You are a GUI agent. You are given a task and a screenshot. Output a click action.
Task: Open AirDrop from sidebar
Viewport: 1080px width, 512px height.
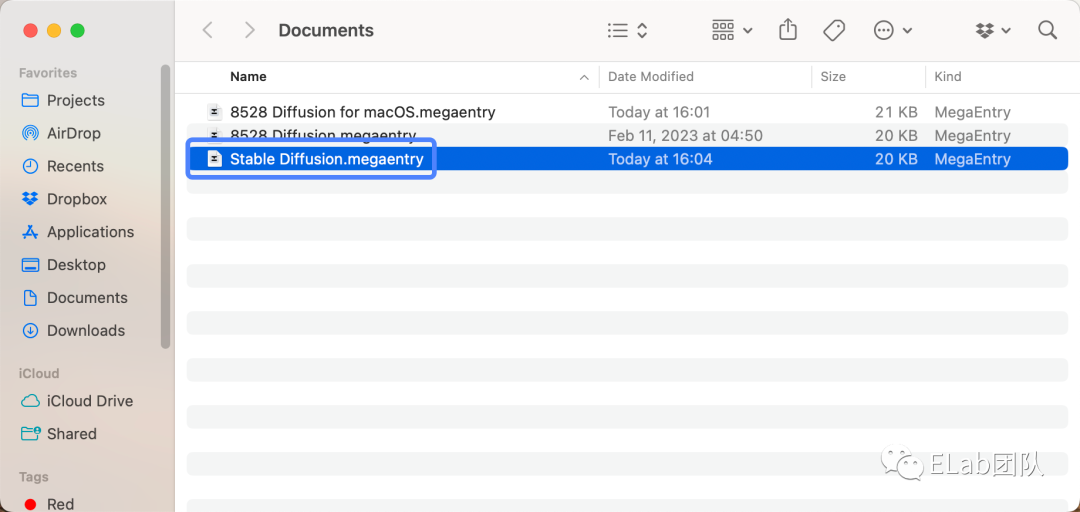tap(73, 133)
